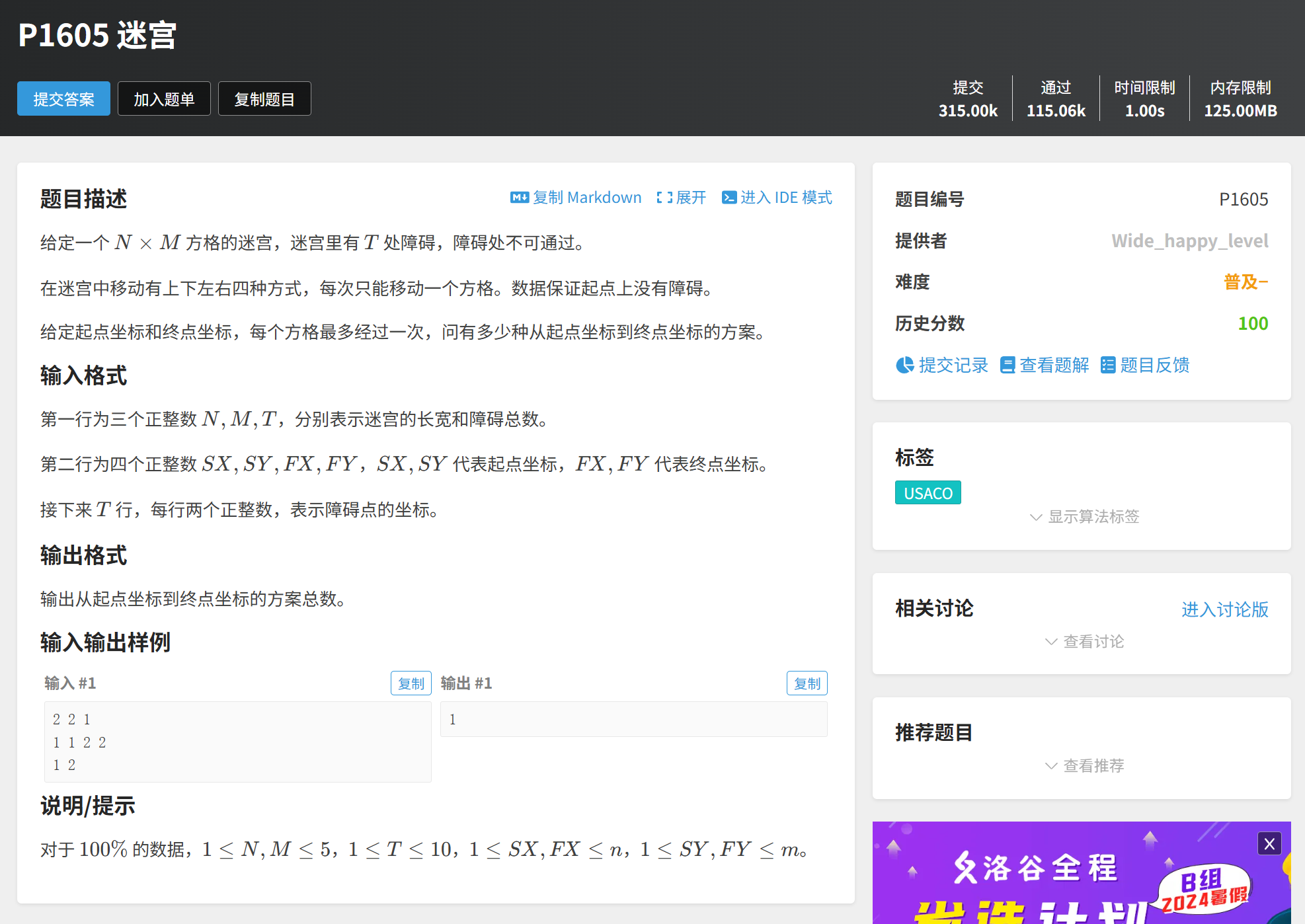Click the IDE mode terminal icon
The image size is (1305, 924).
(729, 198)
